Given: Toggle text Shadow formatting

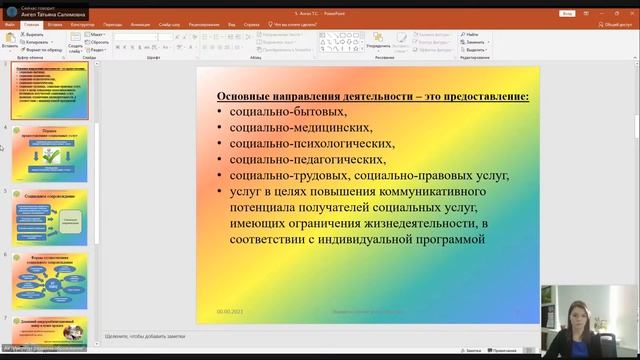Looking at the screenshot, I should pyautogui.click(x=140, y=48).
